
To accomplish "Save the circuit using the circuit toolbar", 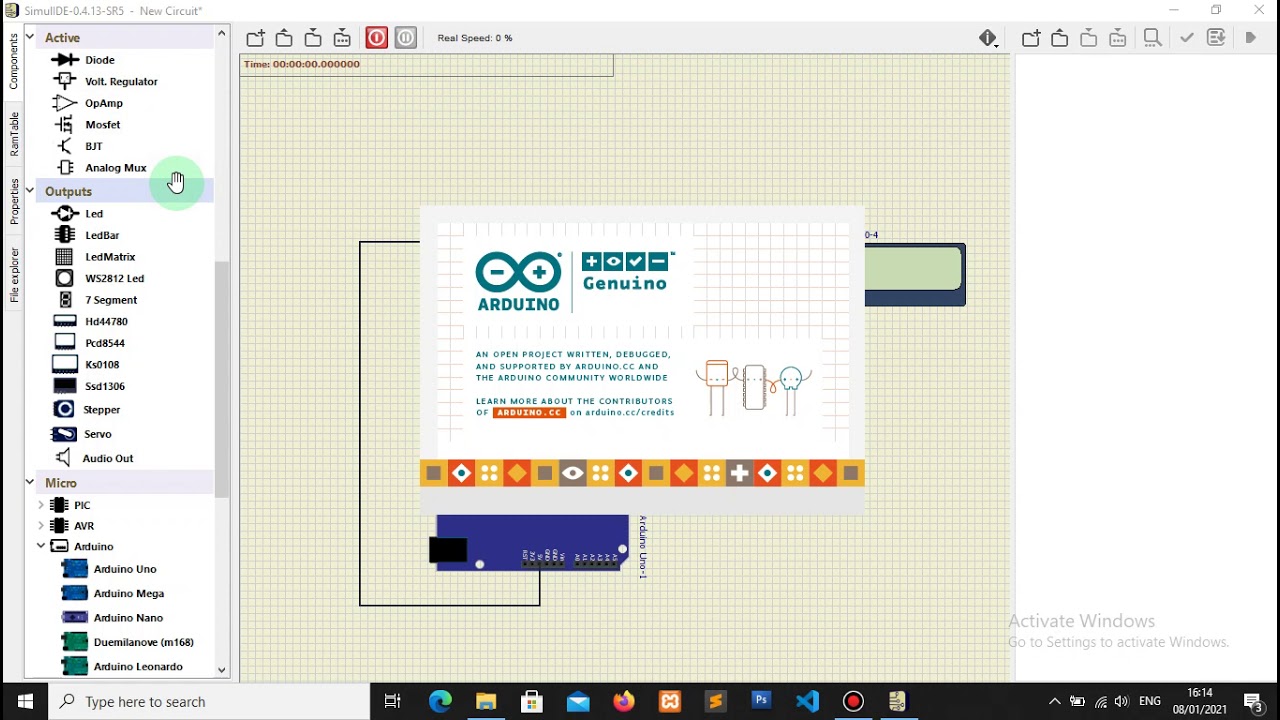I will (313, 38).
